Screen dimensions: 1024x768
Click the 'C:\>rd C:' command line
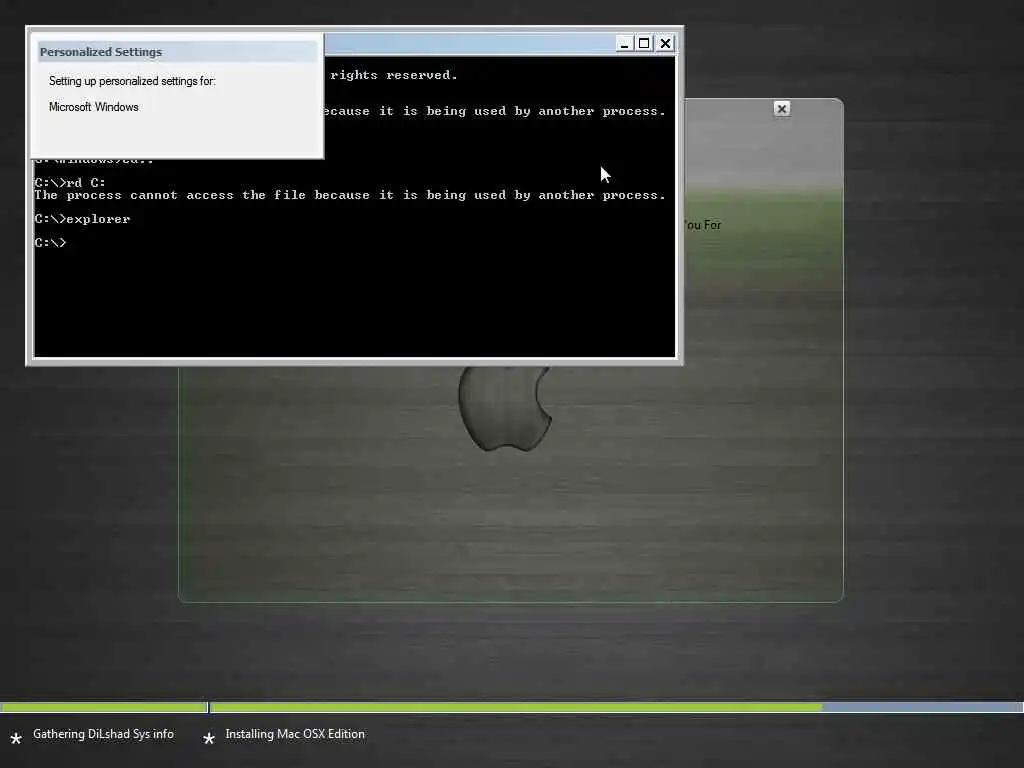pyautogui.click(x=70, y=183)
